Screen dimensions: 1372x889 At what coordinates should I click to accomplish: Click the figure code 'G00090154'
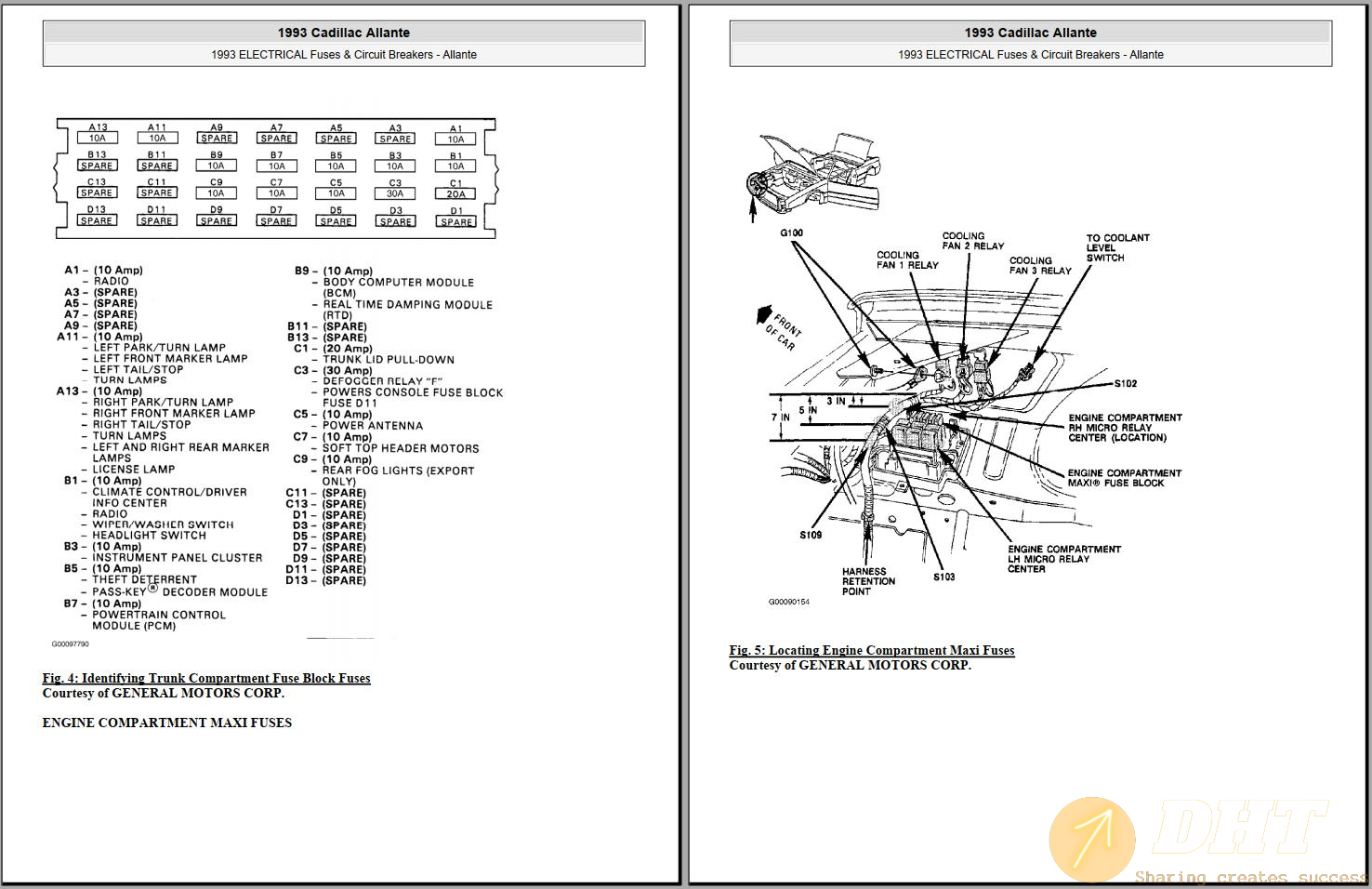point(788,602)
